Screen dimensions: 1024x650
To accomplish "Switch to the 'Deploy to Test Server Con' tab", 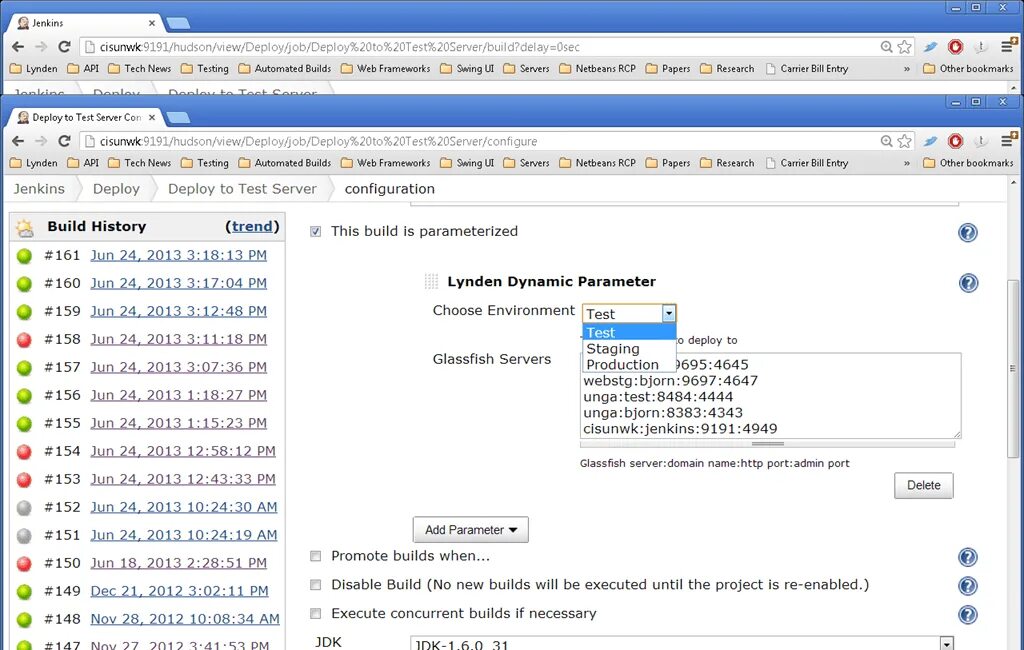I will (x=85, y=118).
